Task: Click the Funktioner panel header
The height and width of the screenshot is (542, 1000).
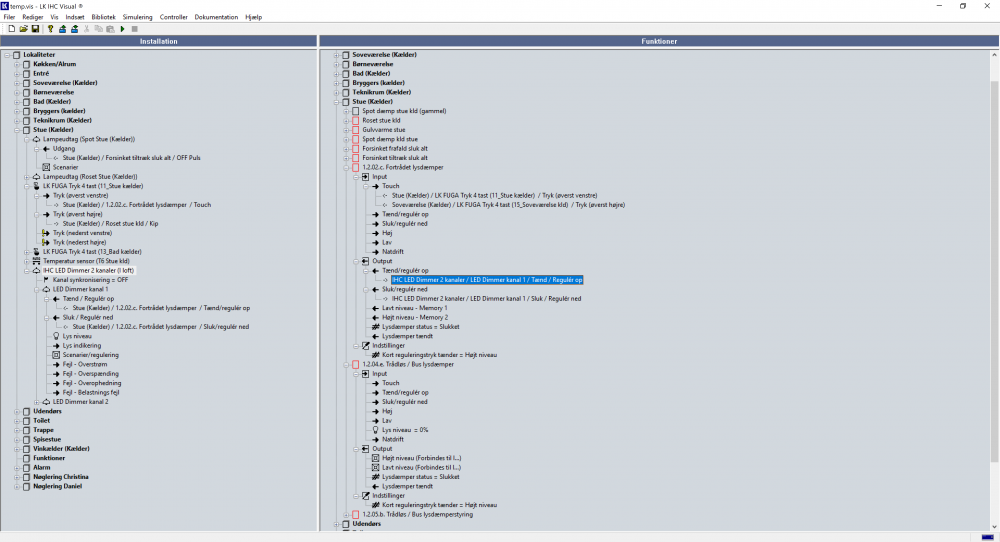Action: click(658, 41)
